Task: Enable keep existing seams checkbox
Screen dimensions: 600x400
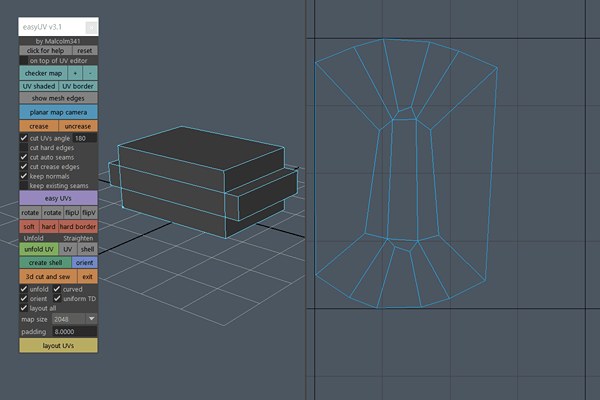Action: [24, 185]
